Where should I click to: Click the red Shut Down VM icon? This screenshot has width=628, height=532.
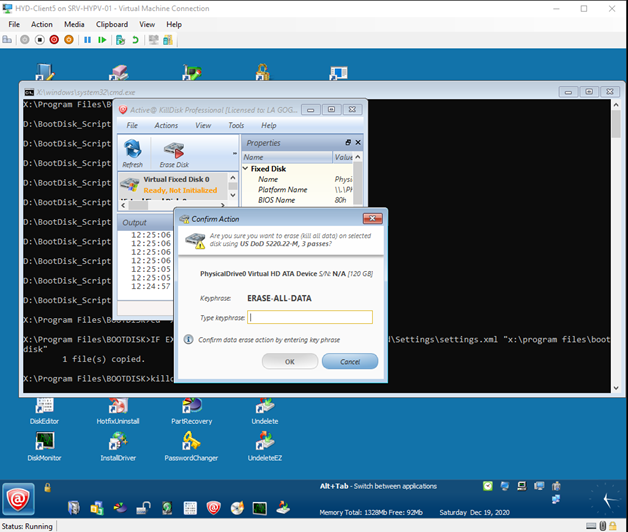click(54, 40)
